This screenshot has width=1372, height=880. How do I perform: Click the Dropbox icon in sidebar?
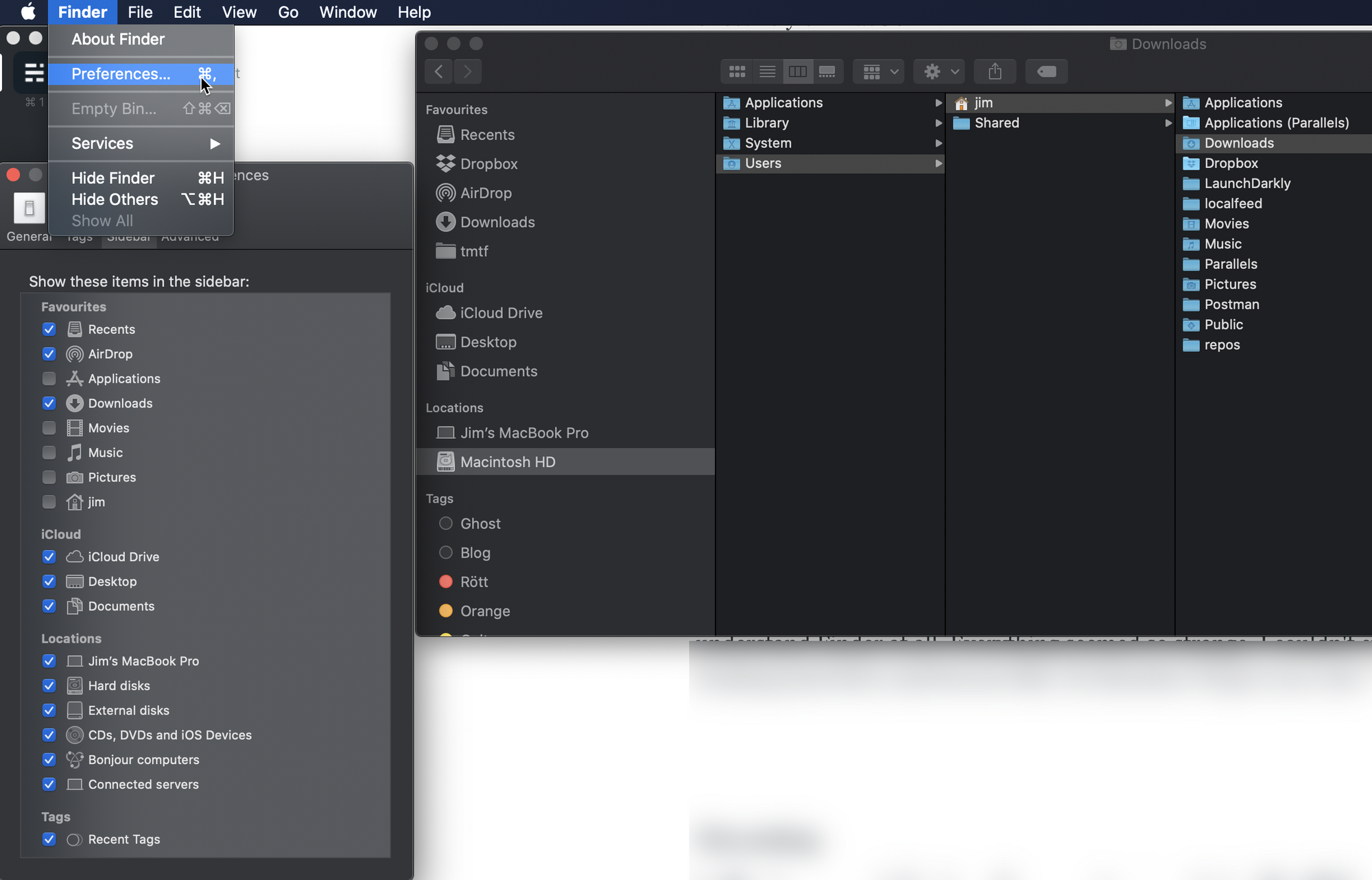(446, 163)
